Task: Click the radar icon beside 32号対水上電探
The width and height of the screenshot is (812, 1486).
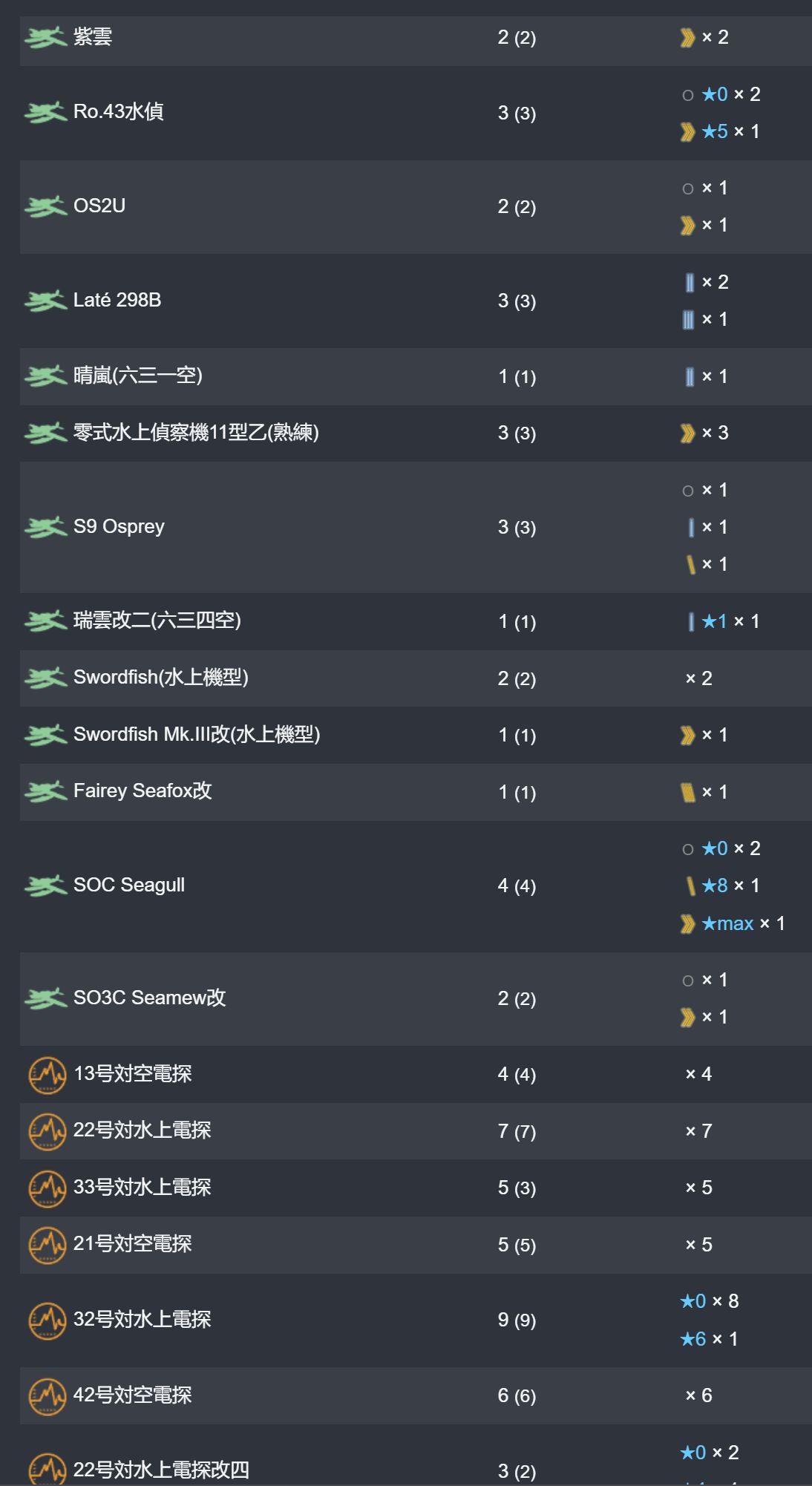Action: point(47,1320)
